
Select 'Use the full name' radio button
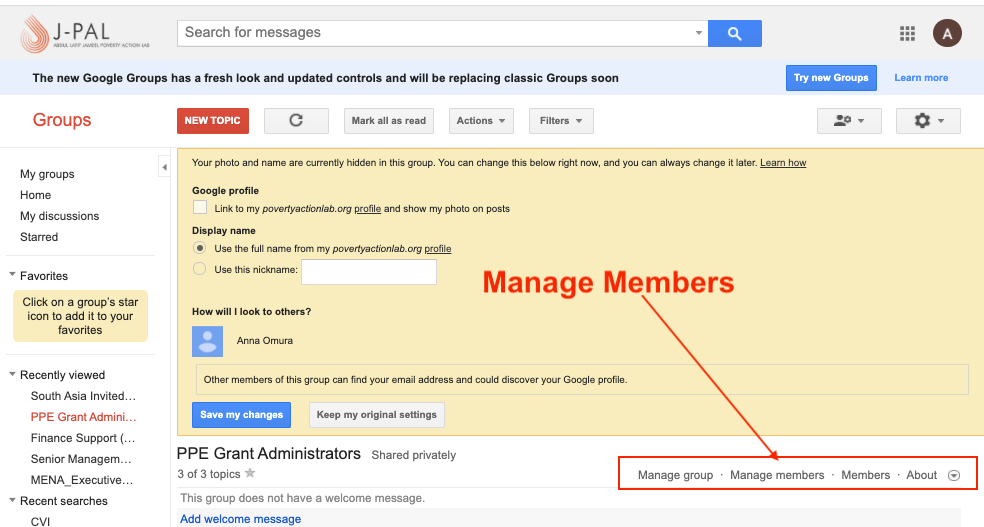200,248
